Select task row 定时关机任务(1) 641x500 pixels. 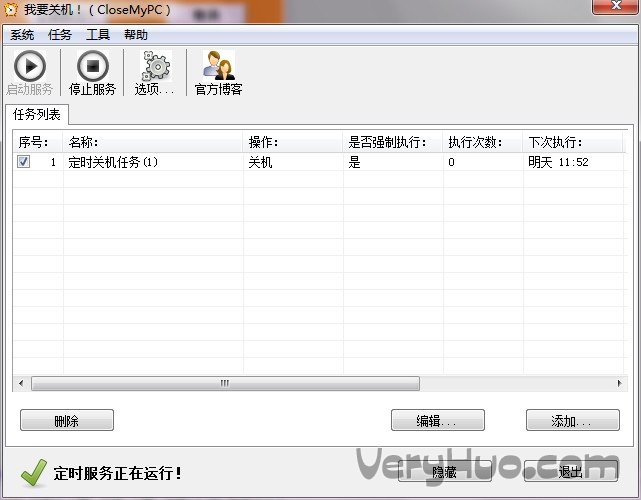click(x=319, y=162)
